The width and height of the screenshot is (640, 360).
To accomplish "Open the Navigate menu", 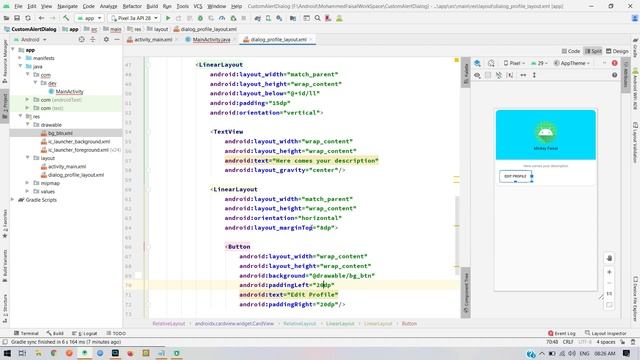I will tap(67, 6).
